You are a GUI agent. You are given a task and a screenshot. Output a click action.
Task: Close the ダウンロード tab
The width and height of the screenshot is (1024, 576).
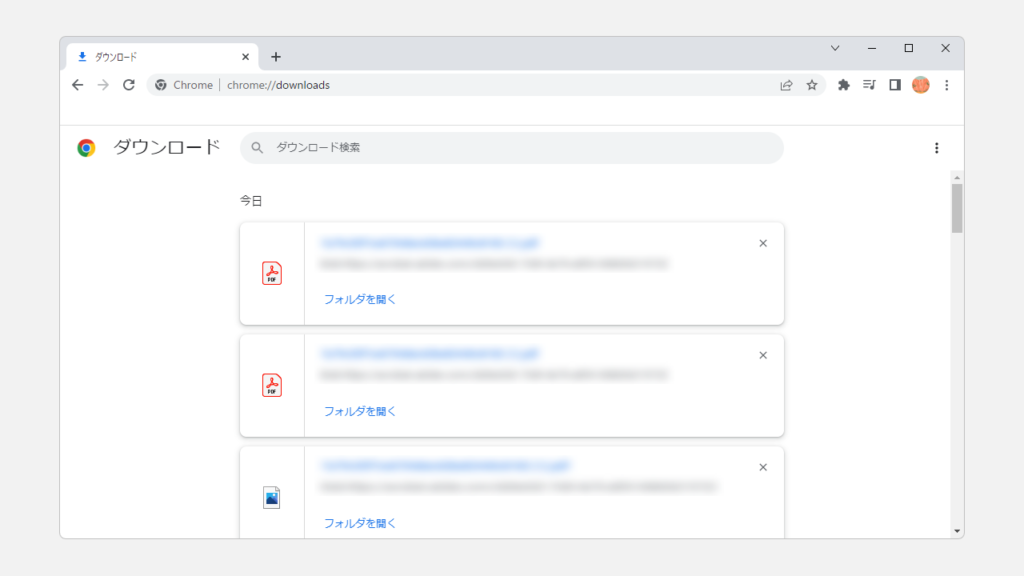pos(246,57)
